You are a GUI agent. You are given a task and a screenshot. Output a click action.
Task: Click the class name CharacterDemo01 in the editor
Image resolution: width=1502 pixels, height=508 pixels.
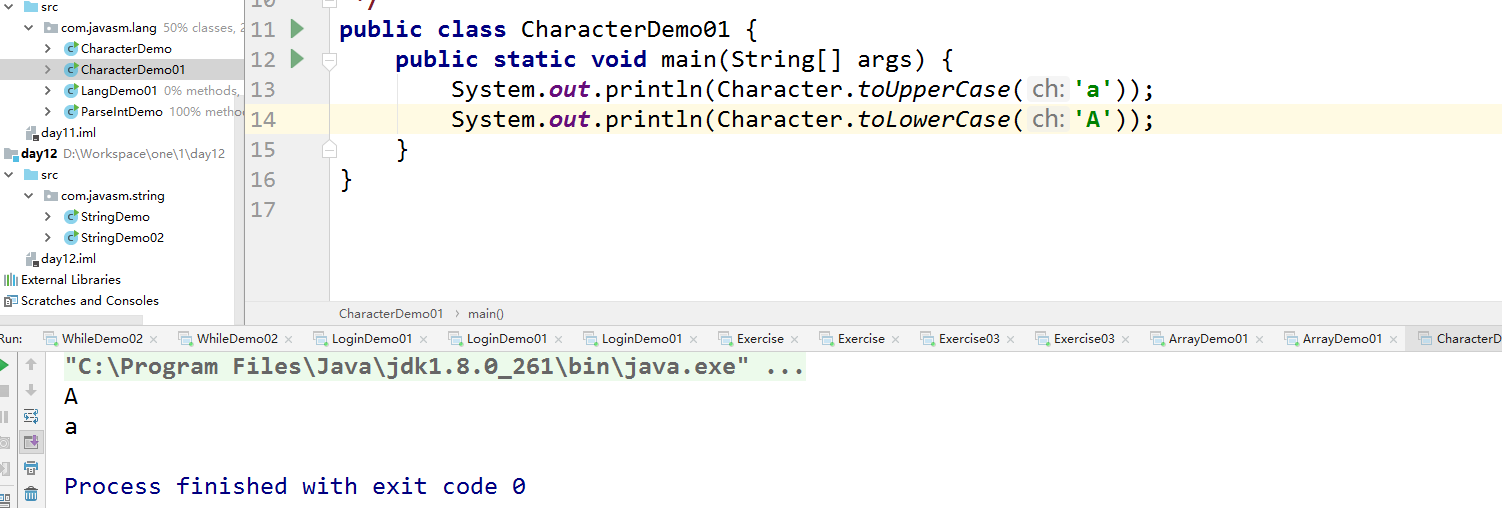tap(626, 30)
